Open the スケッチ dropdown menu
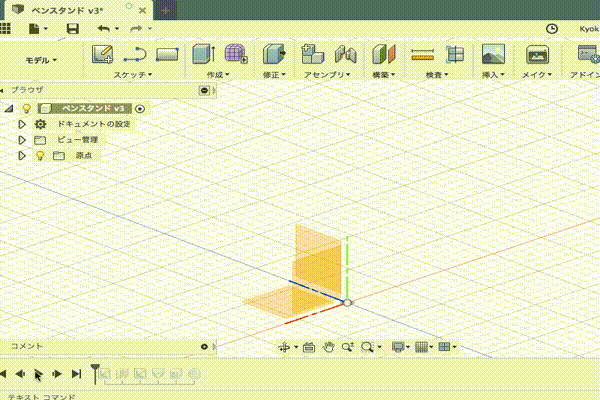 tap(133, 75)
